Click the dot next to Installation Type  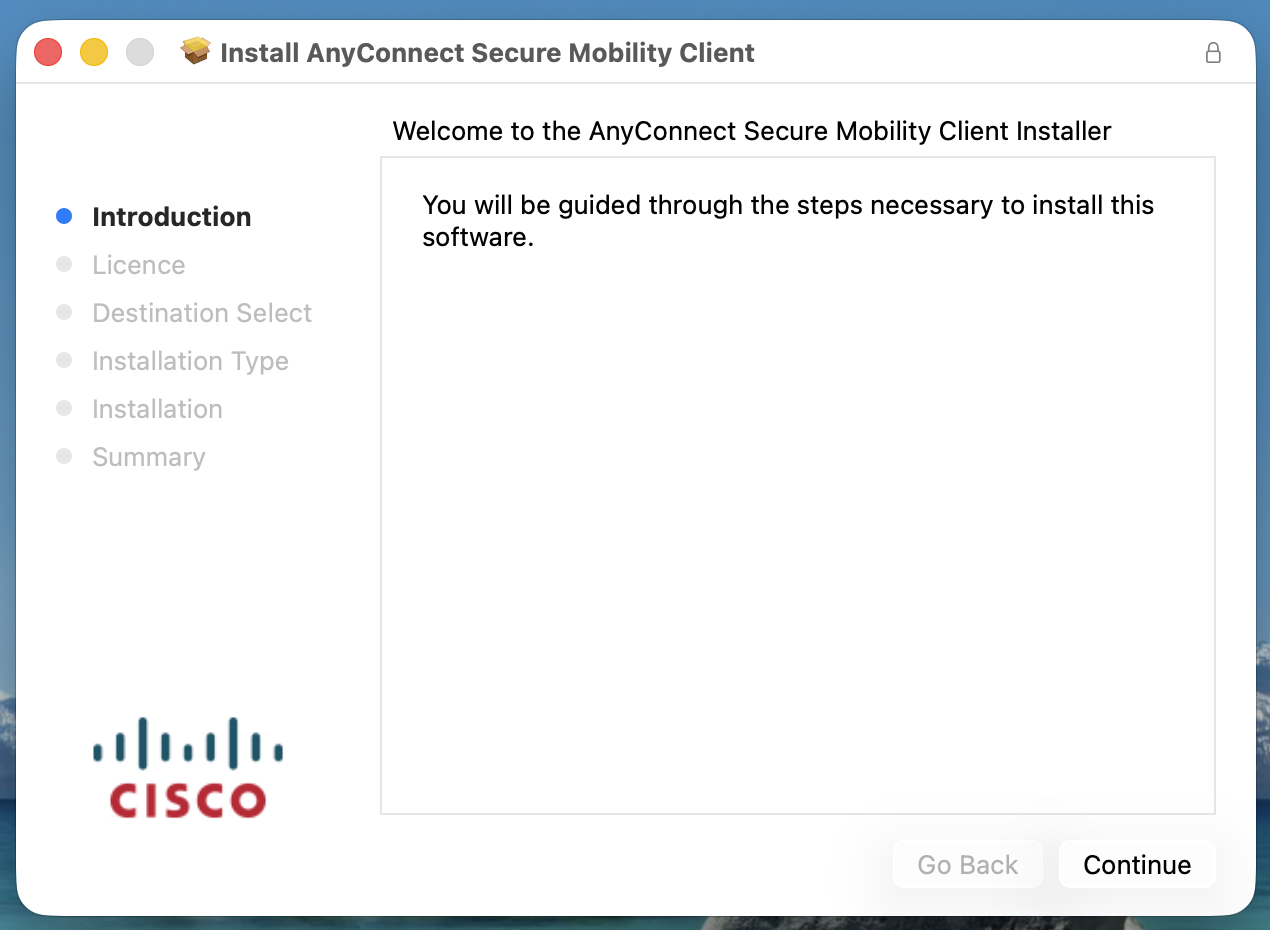point(65,360)
